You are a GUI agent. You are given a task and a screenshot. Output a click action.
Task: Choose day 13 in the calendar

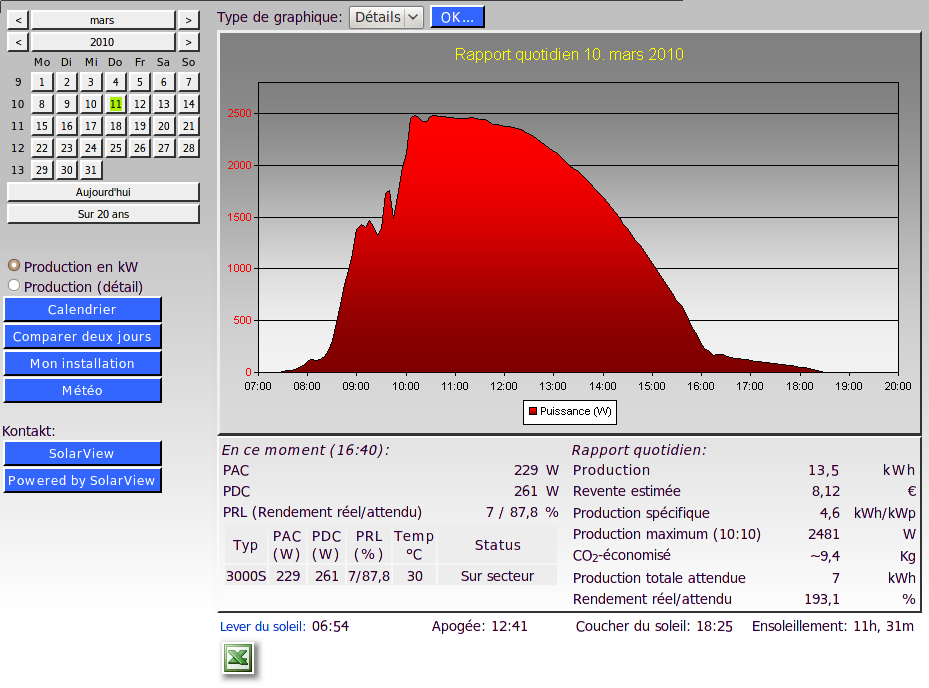tap(164, 104)
